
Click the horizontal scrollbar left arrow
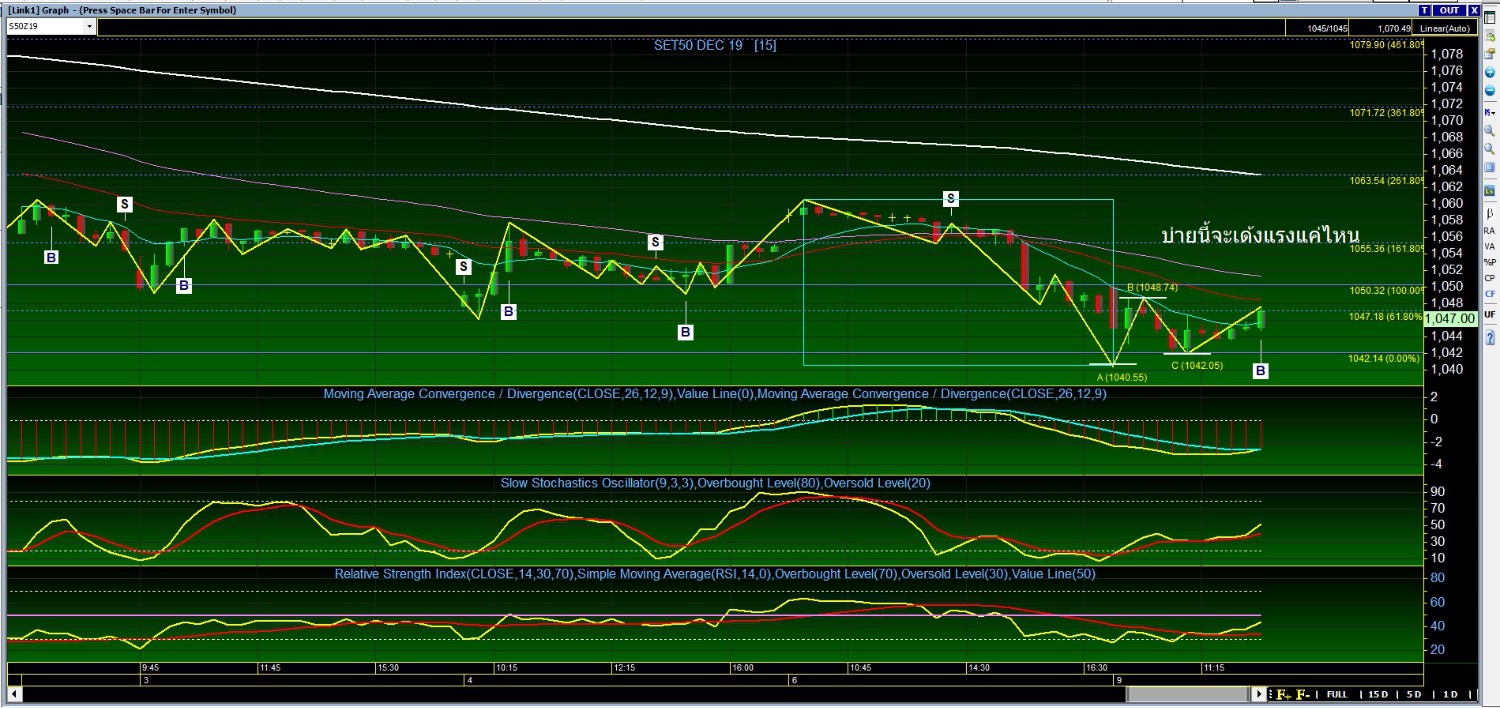(x=14, y=694)
